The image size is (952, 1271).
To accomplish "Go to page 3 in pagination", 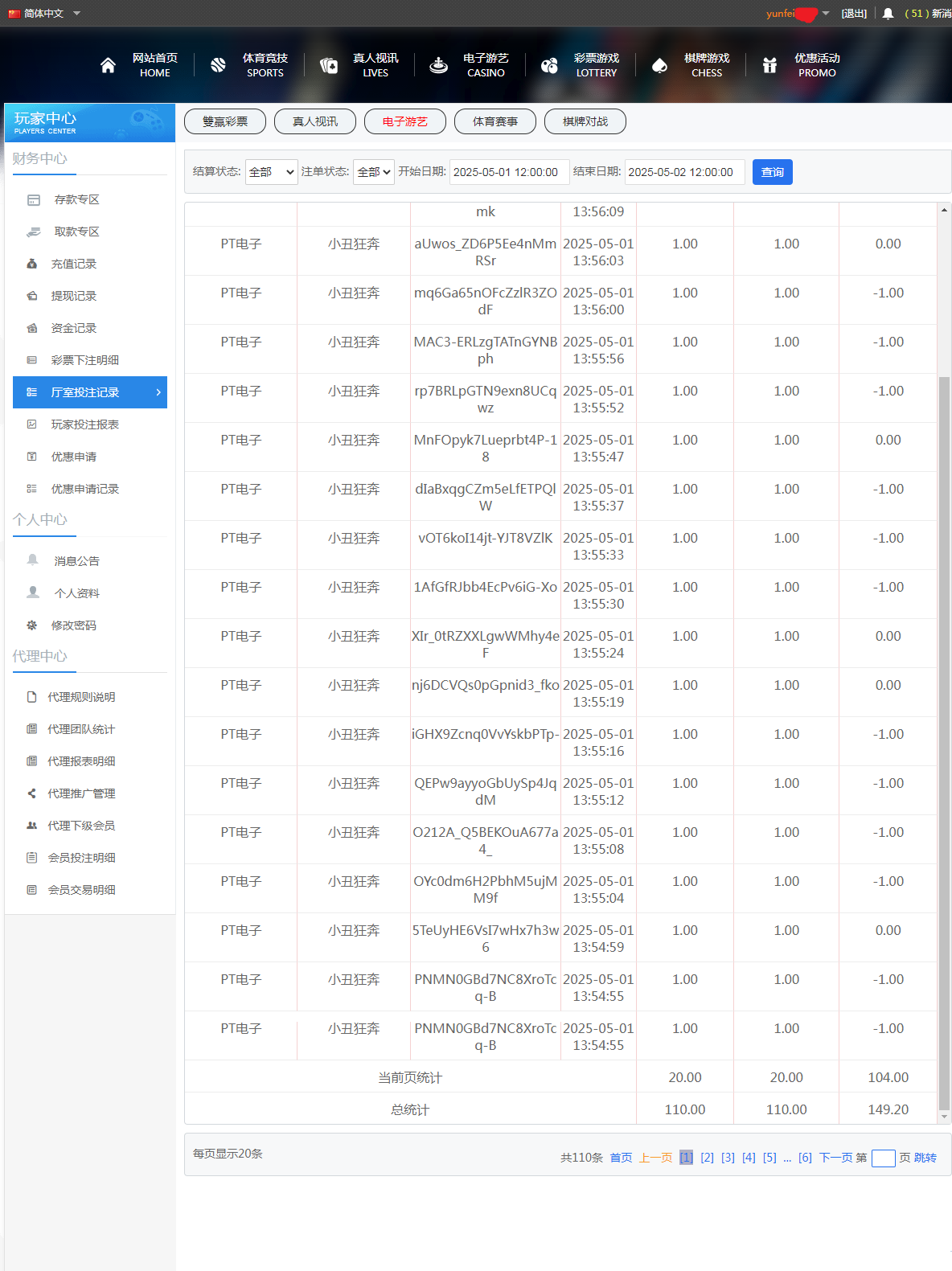I will click(x=728, y=1158).
